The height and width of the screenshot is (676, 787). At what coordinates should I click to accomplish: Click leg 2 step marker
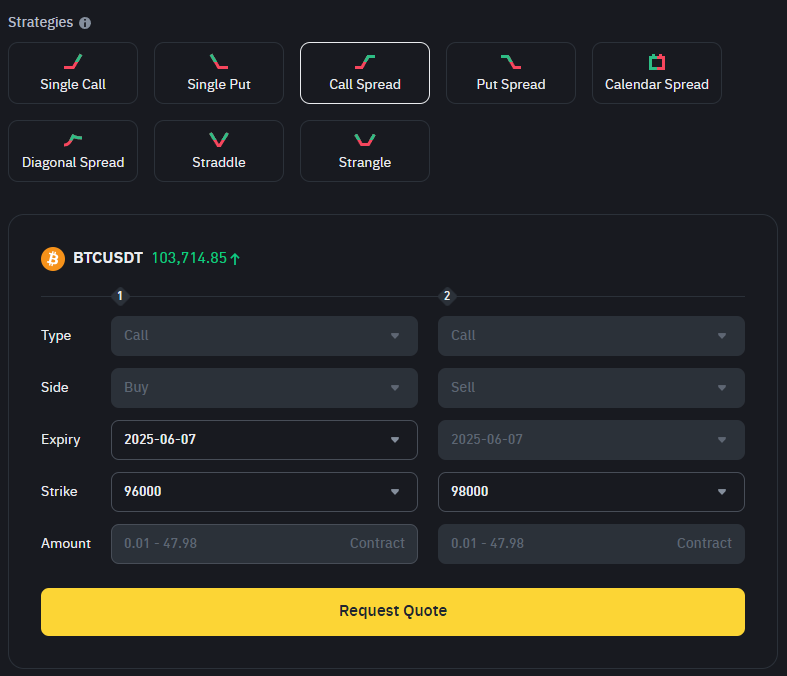[x=447, y=296]
